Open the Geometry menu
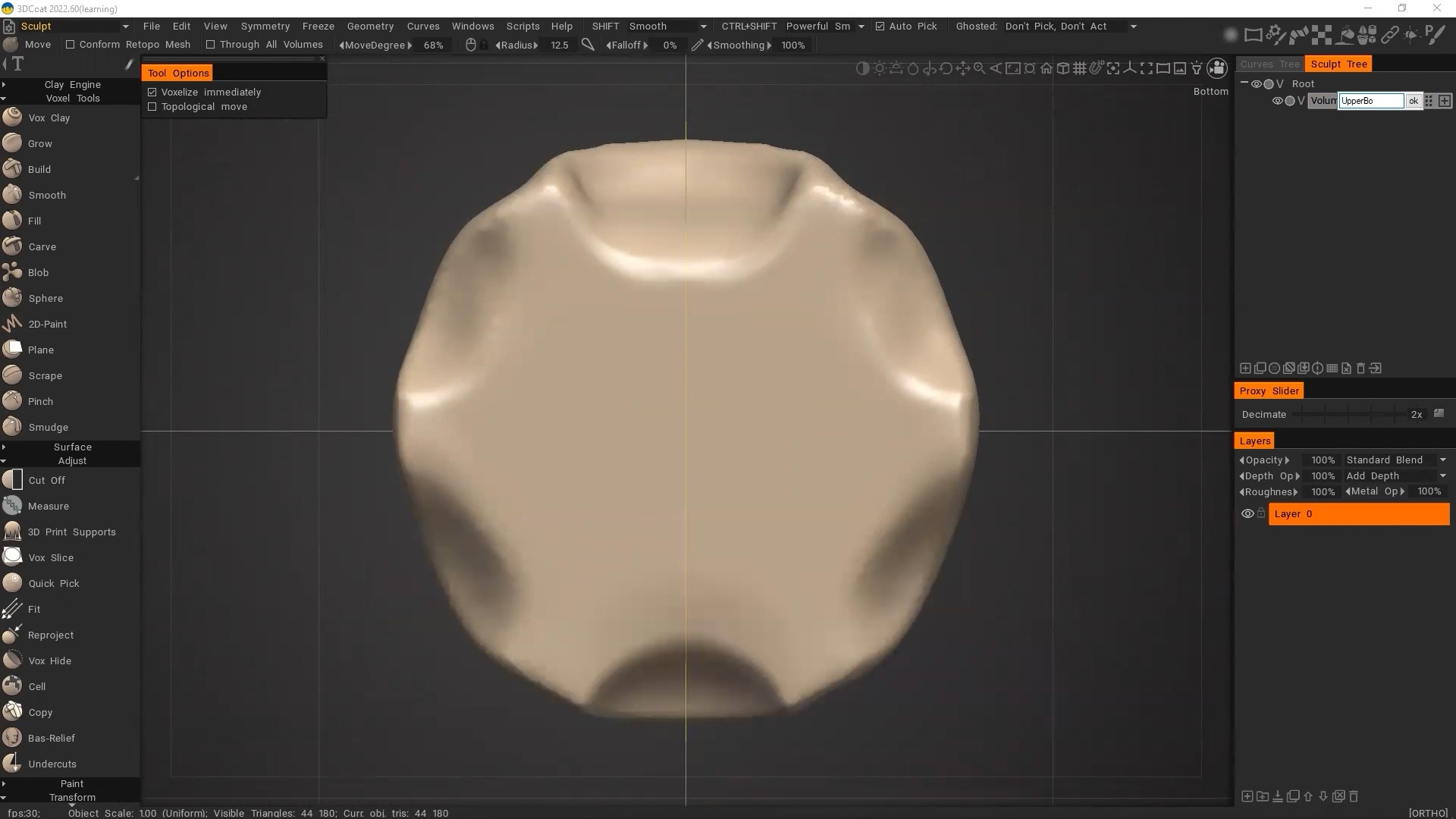 click(x=370, y=26)
